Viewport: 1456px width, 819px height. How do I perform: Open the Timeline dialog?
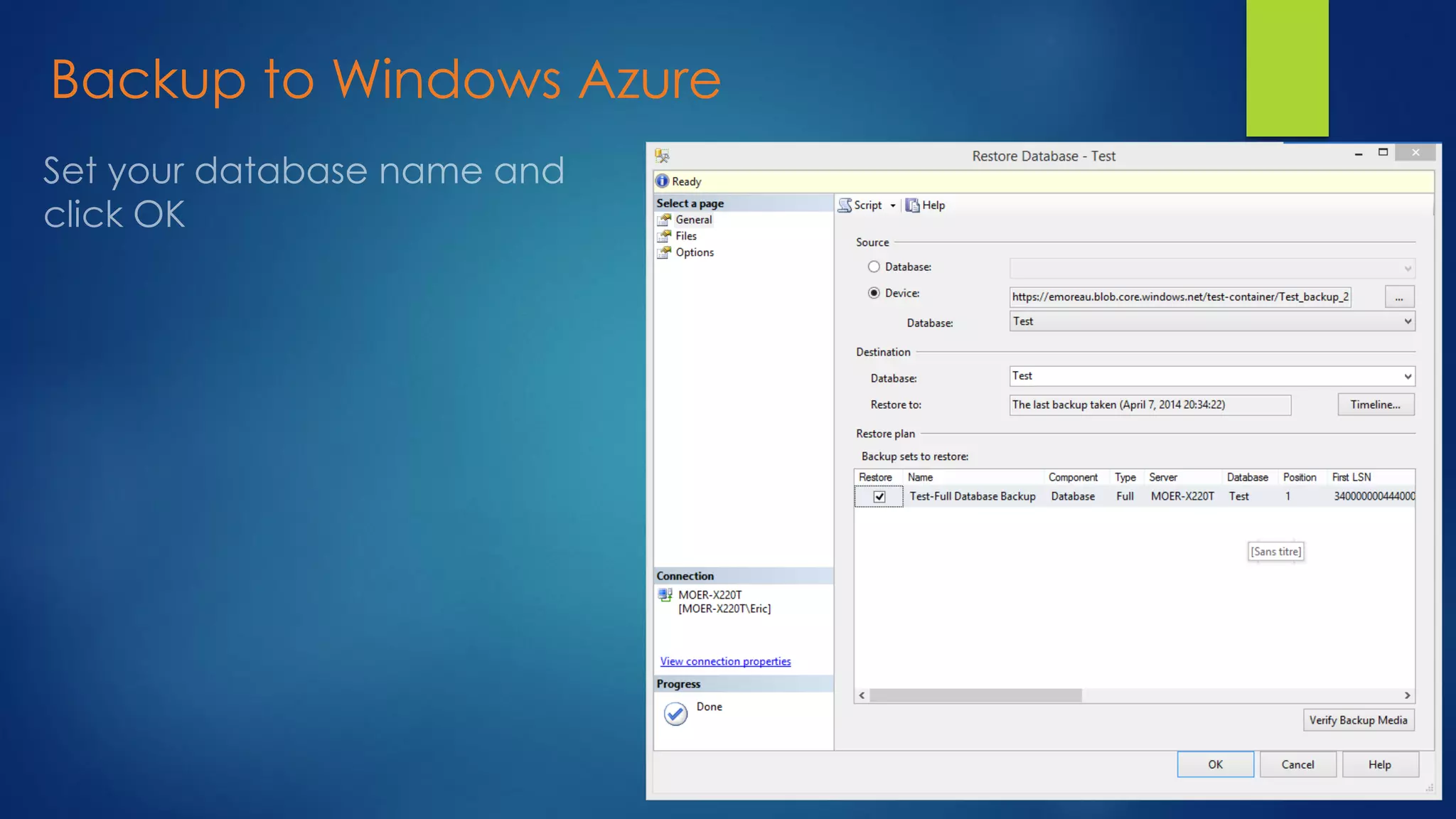click(1376, 405)
